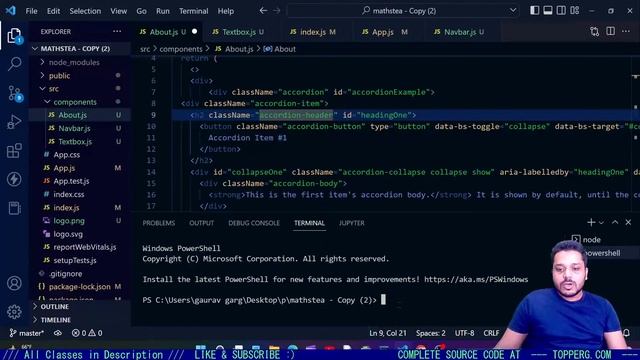This screenshot has height=360, width=640.
Task: Show the Output panel tab
Action: click(x=201, y=223)
